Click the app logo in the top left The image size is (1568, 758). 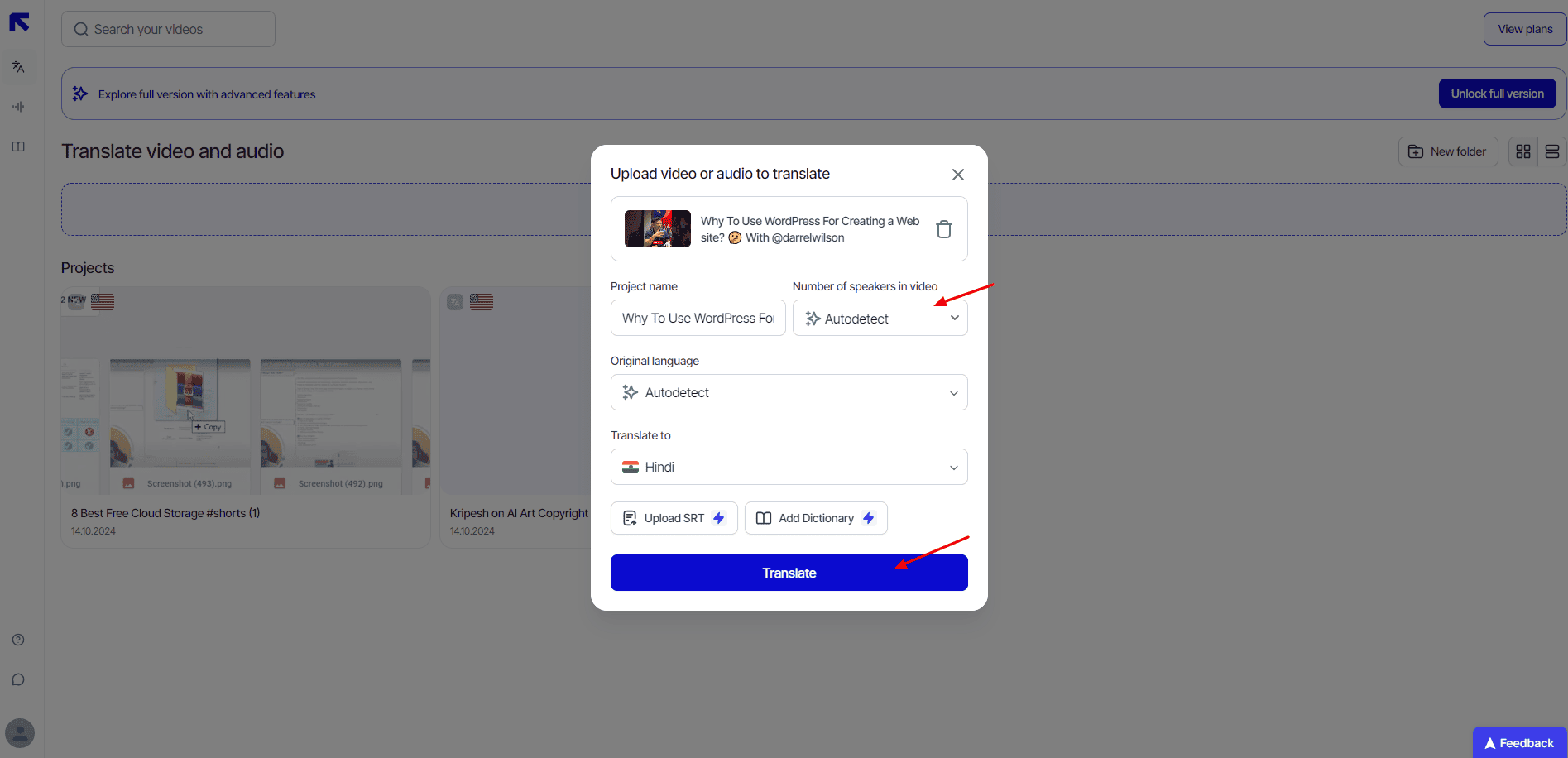[19, 22]
